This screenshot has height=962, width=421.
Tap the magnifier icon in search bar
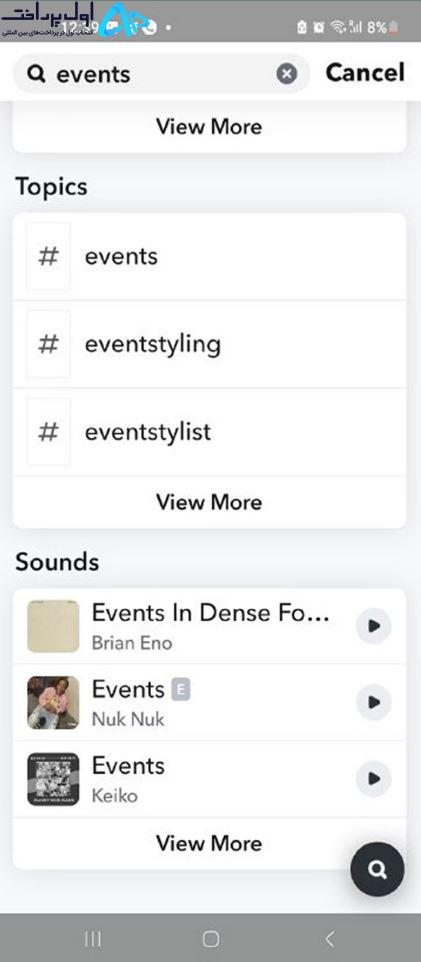pyautogui.click(x=37, y=74)
